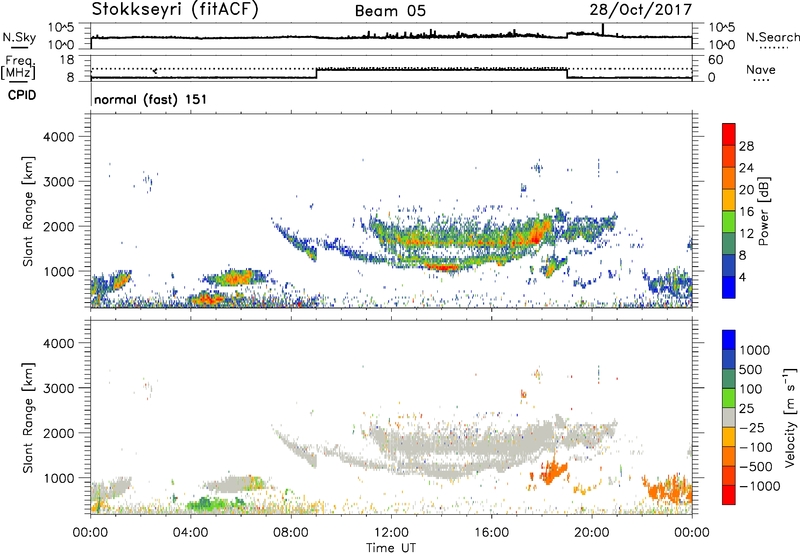The height and width of the screenshot is (554, 800).
Task: Click the grey swatch of Velocity colorbar
Action: 729,417
